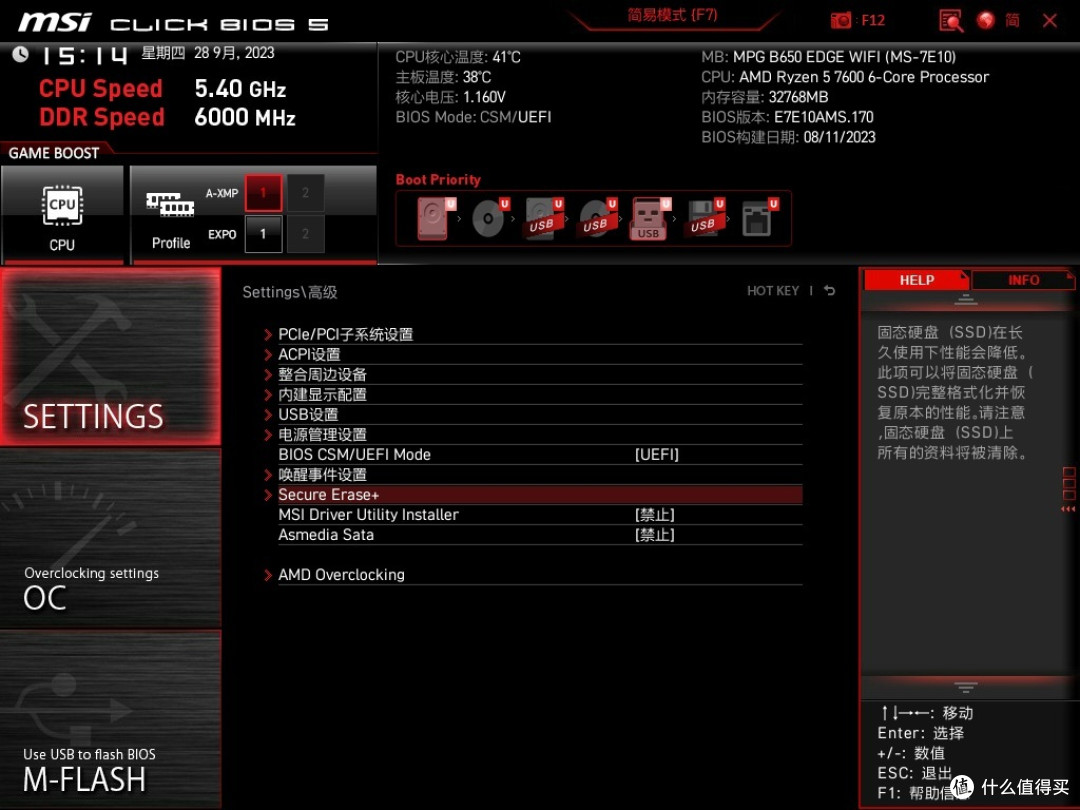Click the BIOS CSM/UEFI Mode label
1080x810 pixels.
click(354, 455)
